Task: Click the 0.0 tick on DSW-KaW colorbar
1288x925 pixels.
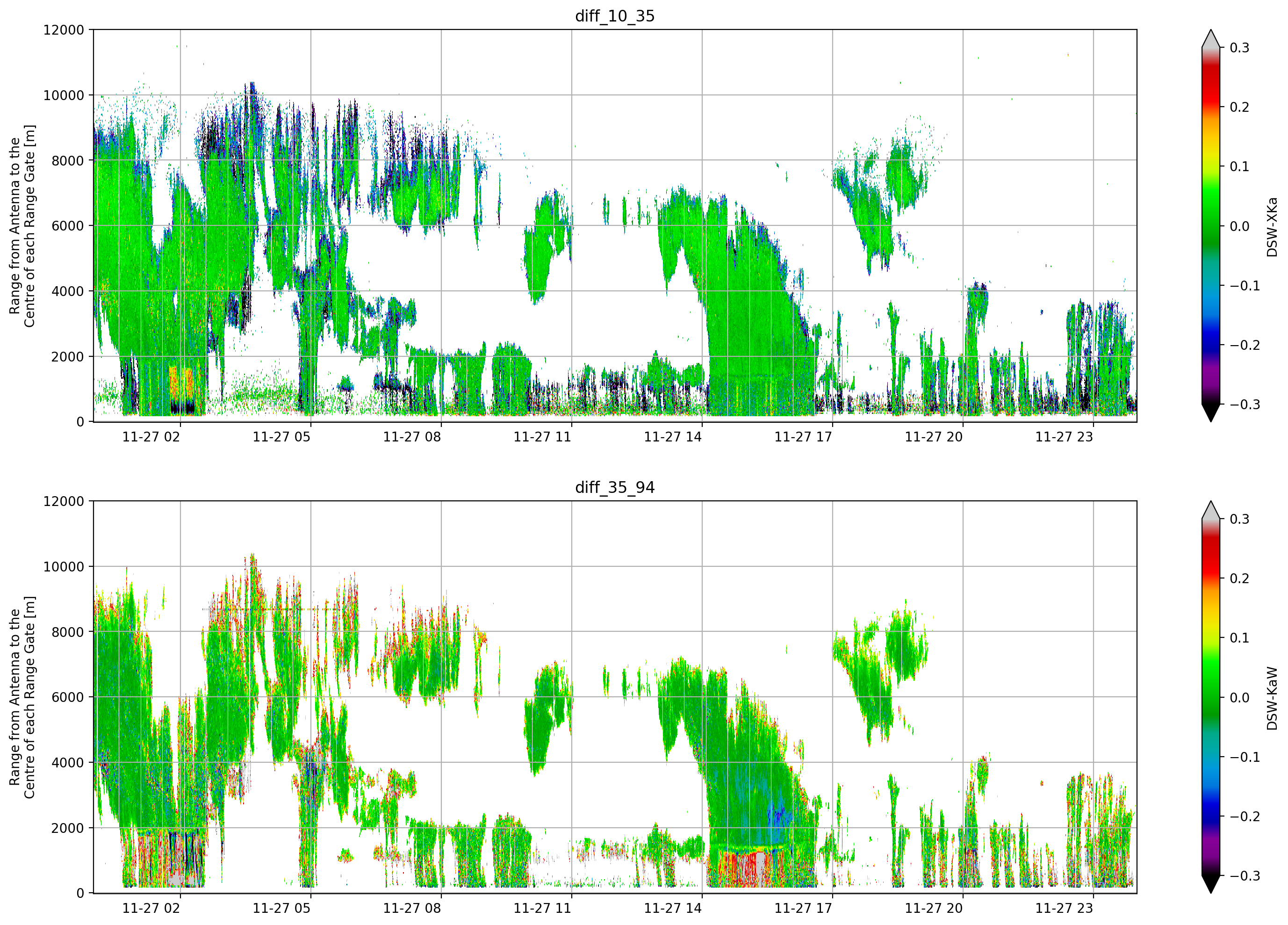Action: point(1240,698)
